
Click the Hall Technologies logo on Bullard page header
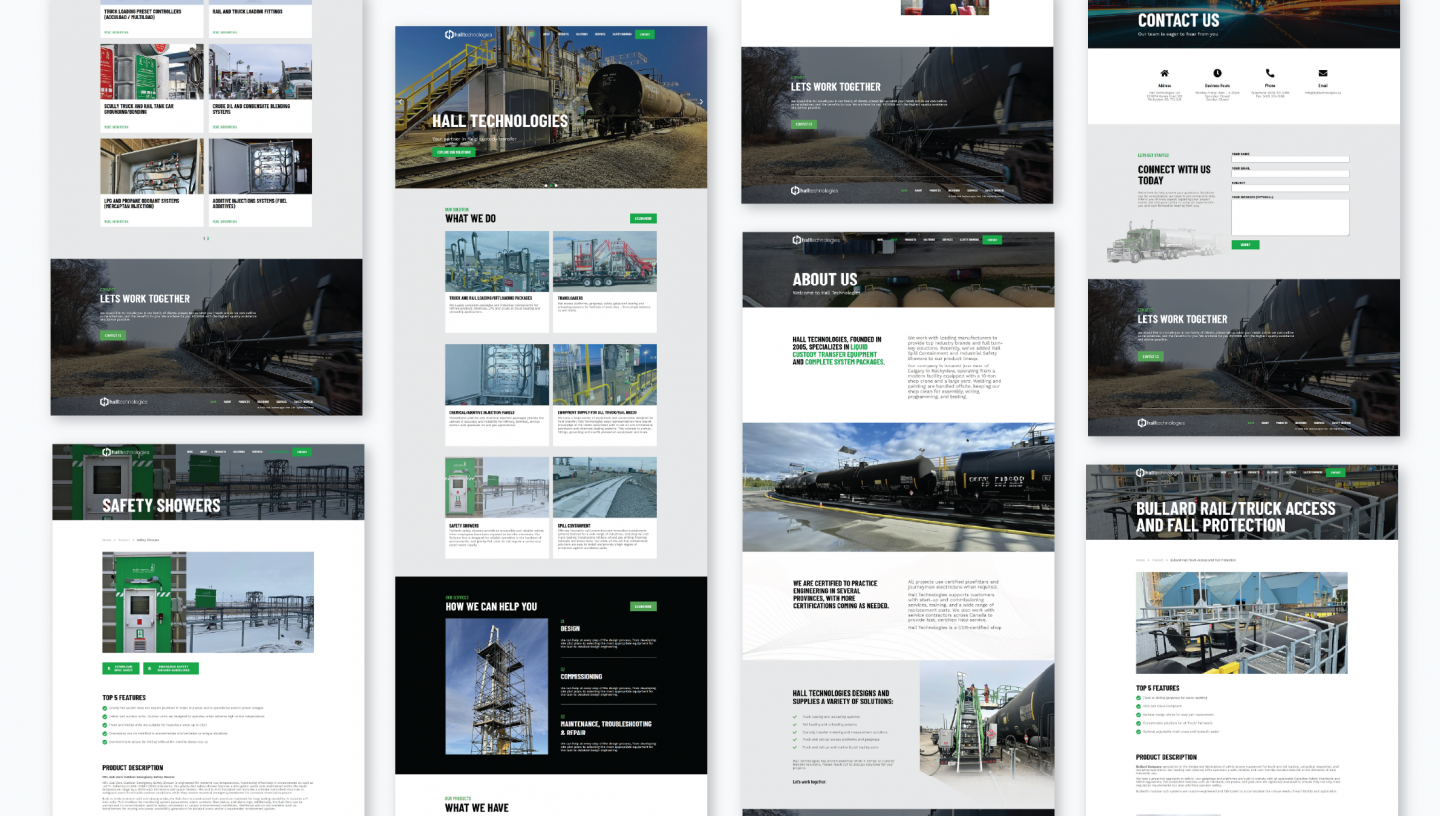click(1160, 472)
